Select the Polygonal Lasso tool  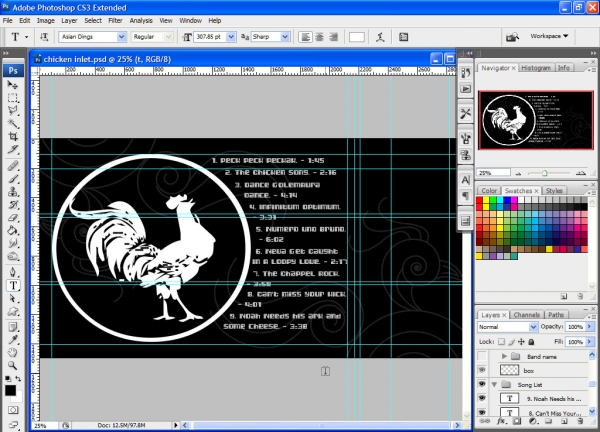(13, 110)
